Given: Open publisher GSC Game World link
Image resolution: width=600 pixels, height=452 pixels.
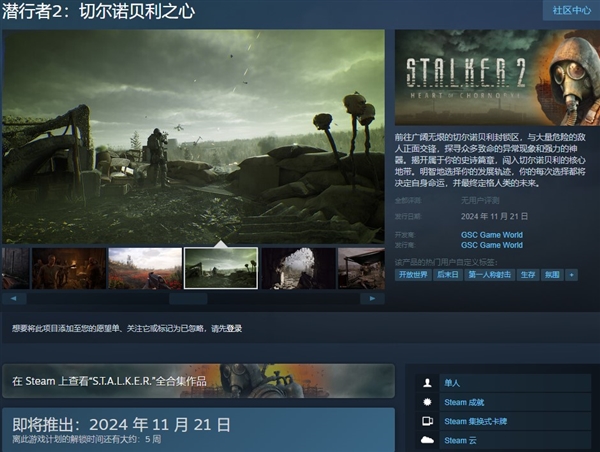Looking at the screenshot, I should coord(491,245).
